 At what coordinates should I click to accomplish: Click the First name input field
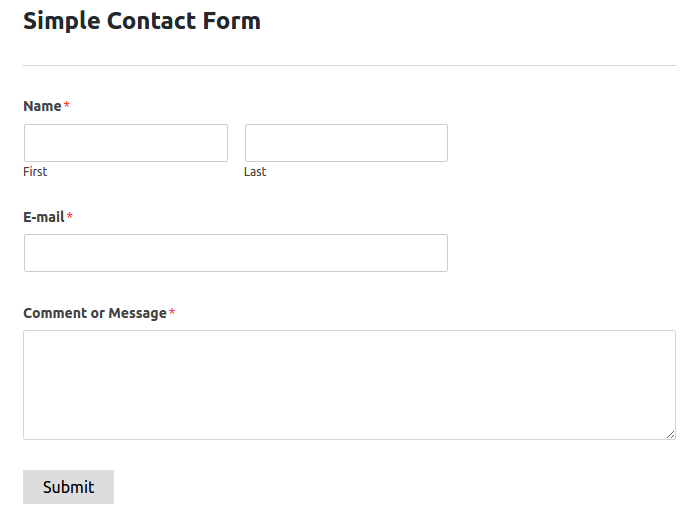pyautogui.click(x=126, y=143)
